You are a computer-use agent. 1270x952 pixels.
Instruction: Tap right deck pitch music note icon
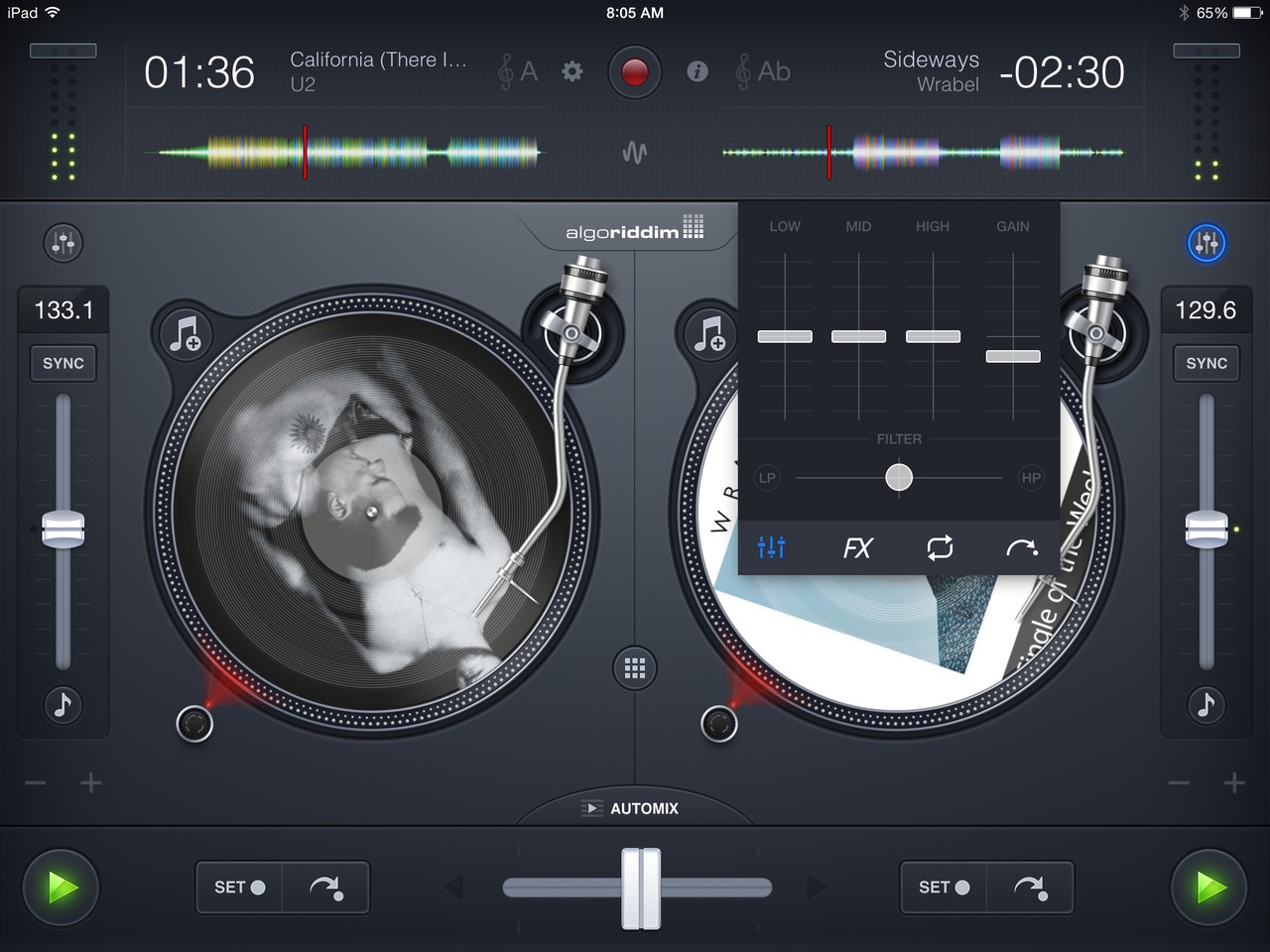point(1206,704)
